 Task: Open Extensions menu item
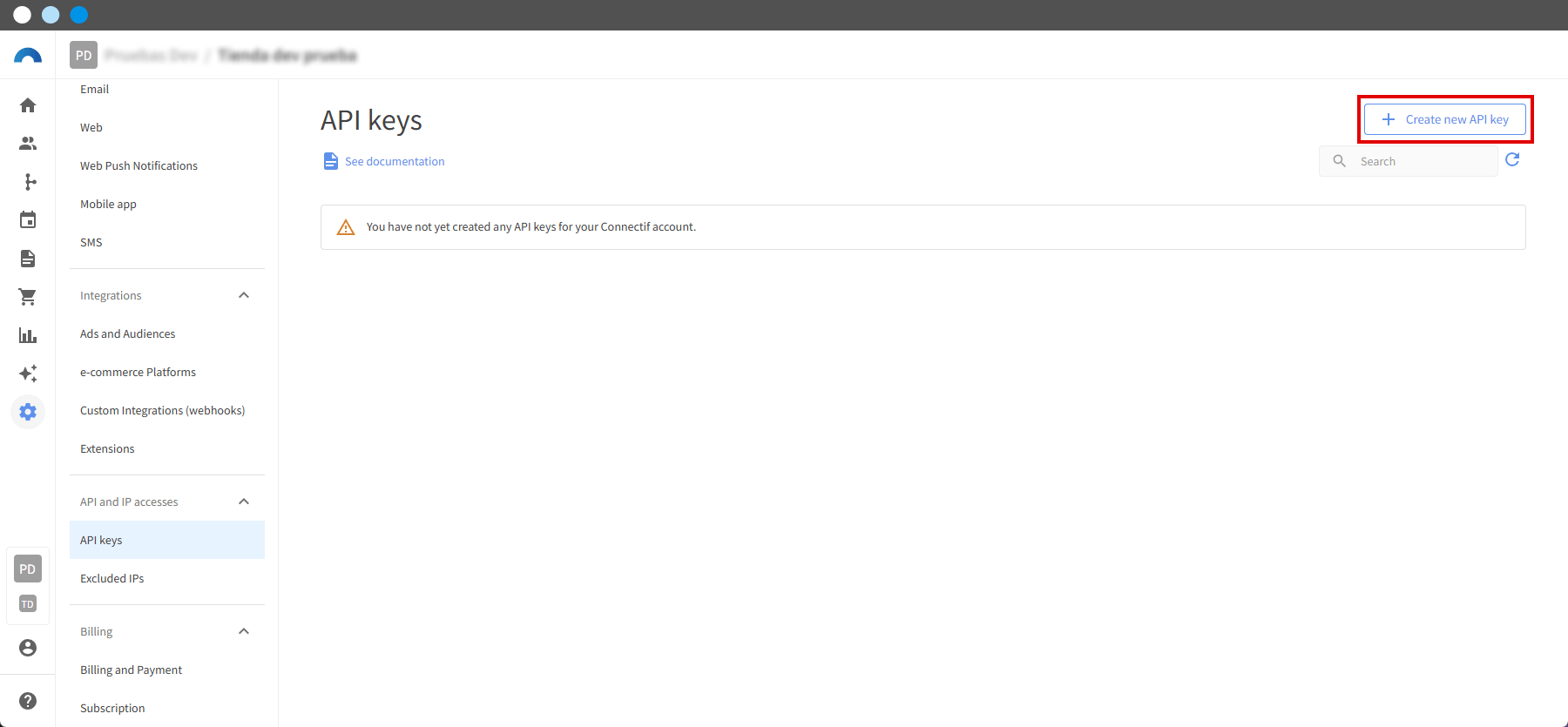(x=167, y=448)
